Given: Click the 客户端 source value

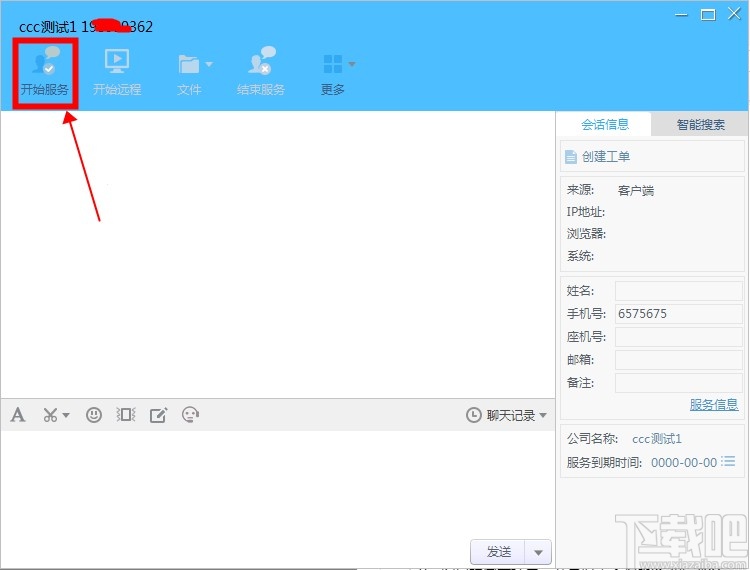Looking at the screenshot, I should tap(636, 190).
